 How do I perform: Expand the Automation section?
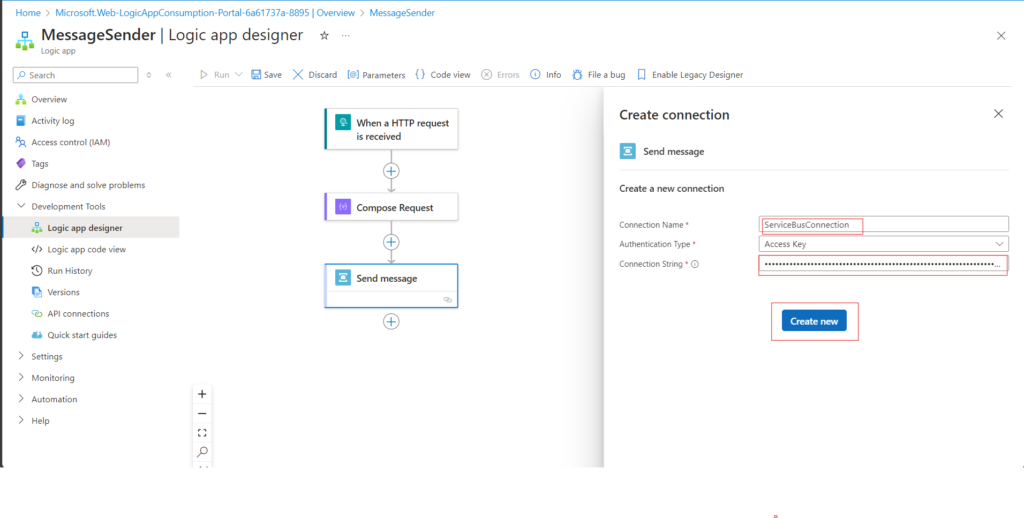(x=21, y=398)
